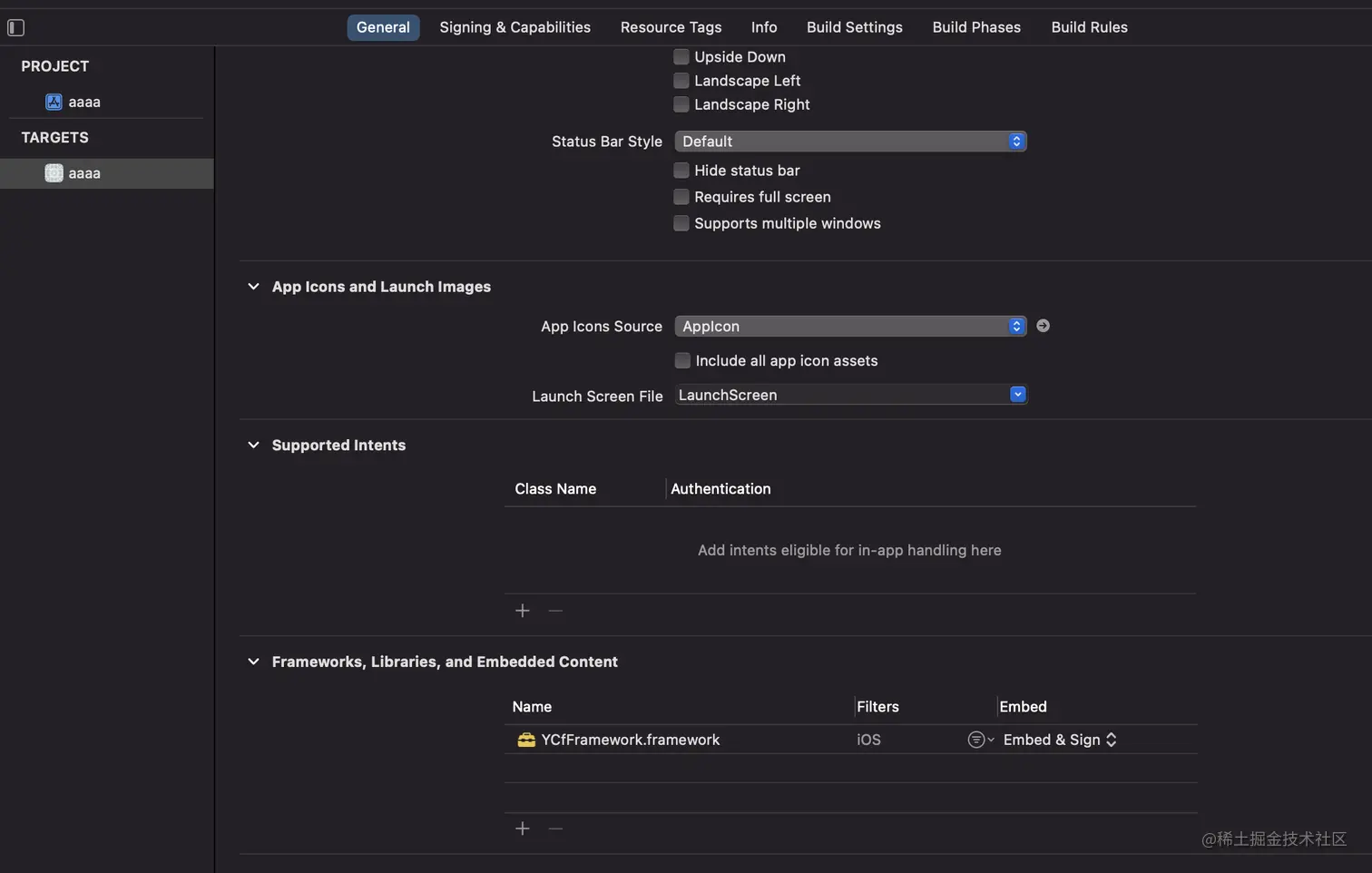Check Hide status bar
The height and width of the screenshot is (873, 1372).
click(x=681, y=171)
